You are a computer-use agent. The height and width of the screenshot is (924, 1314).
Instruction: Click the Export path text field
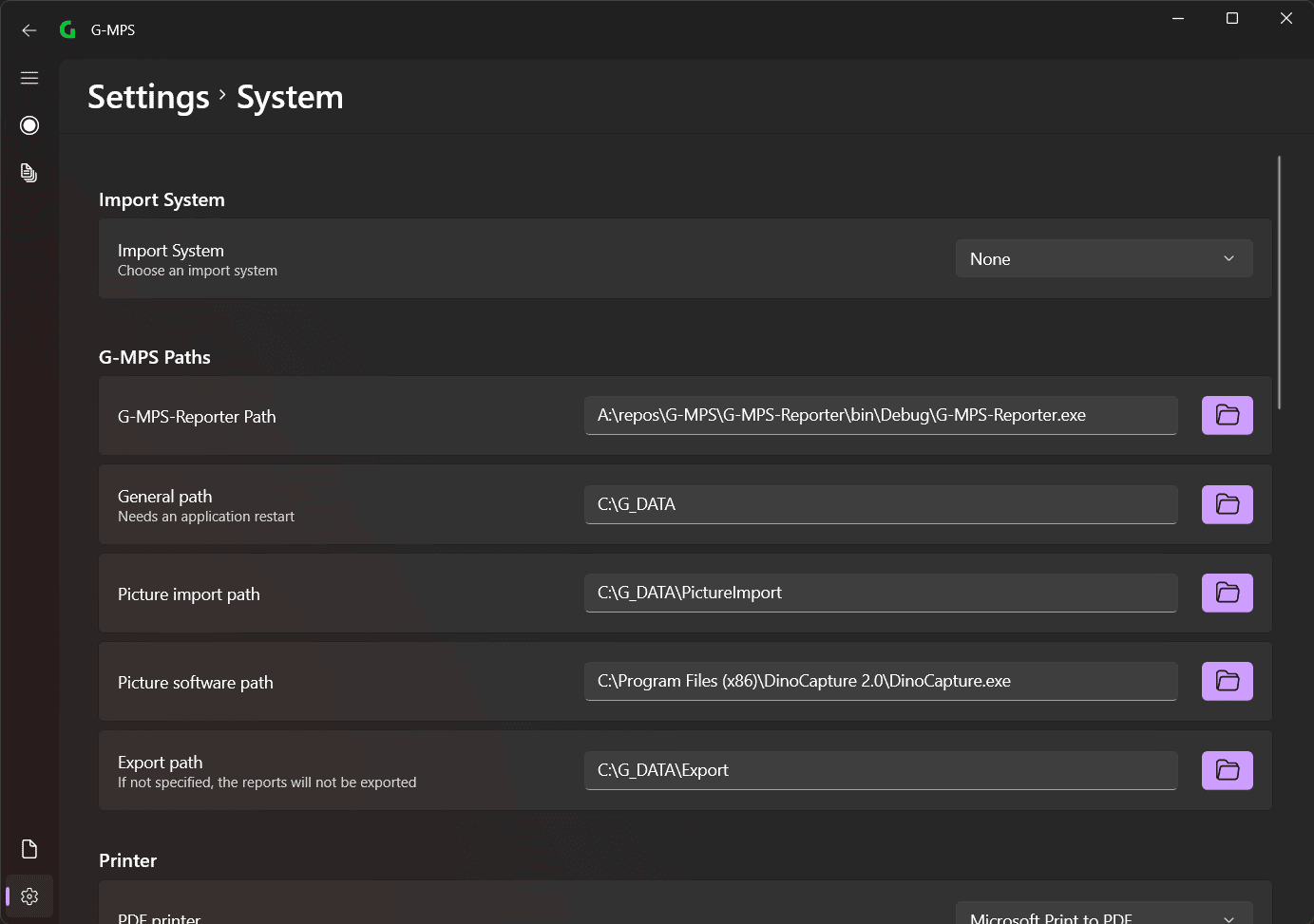[x=881, y=770]
